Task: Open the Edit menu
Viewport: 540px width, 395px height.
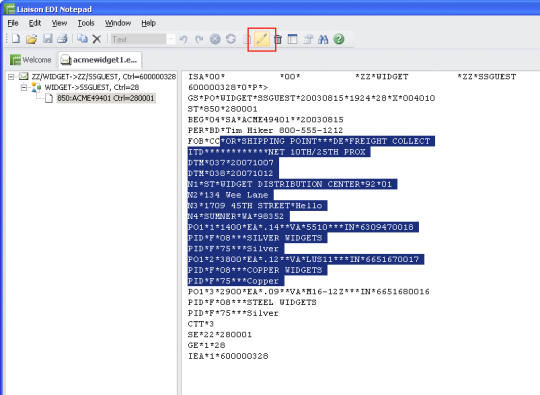Action: 35,23
